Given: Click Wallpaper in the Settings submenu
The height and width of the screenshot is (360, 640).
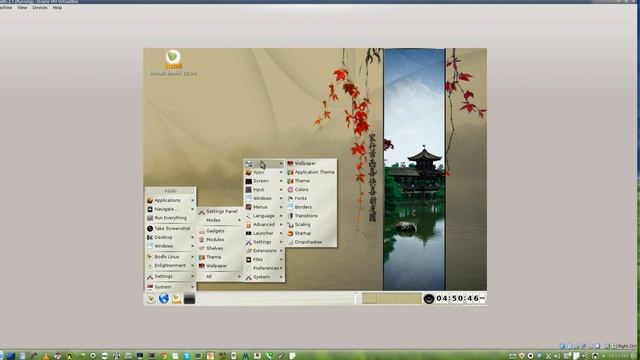Looking at the screenshot, I should [220, 266].
